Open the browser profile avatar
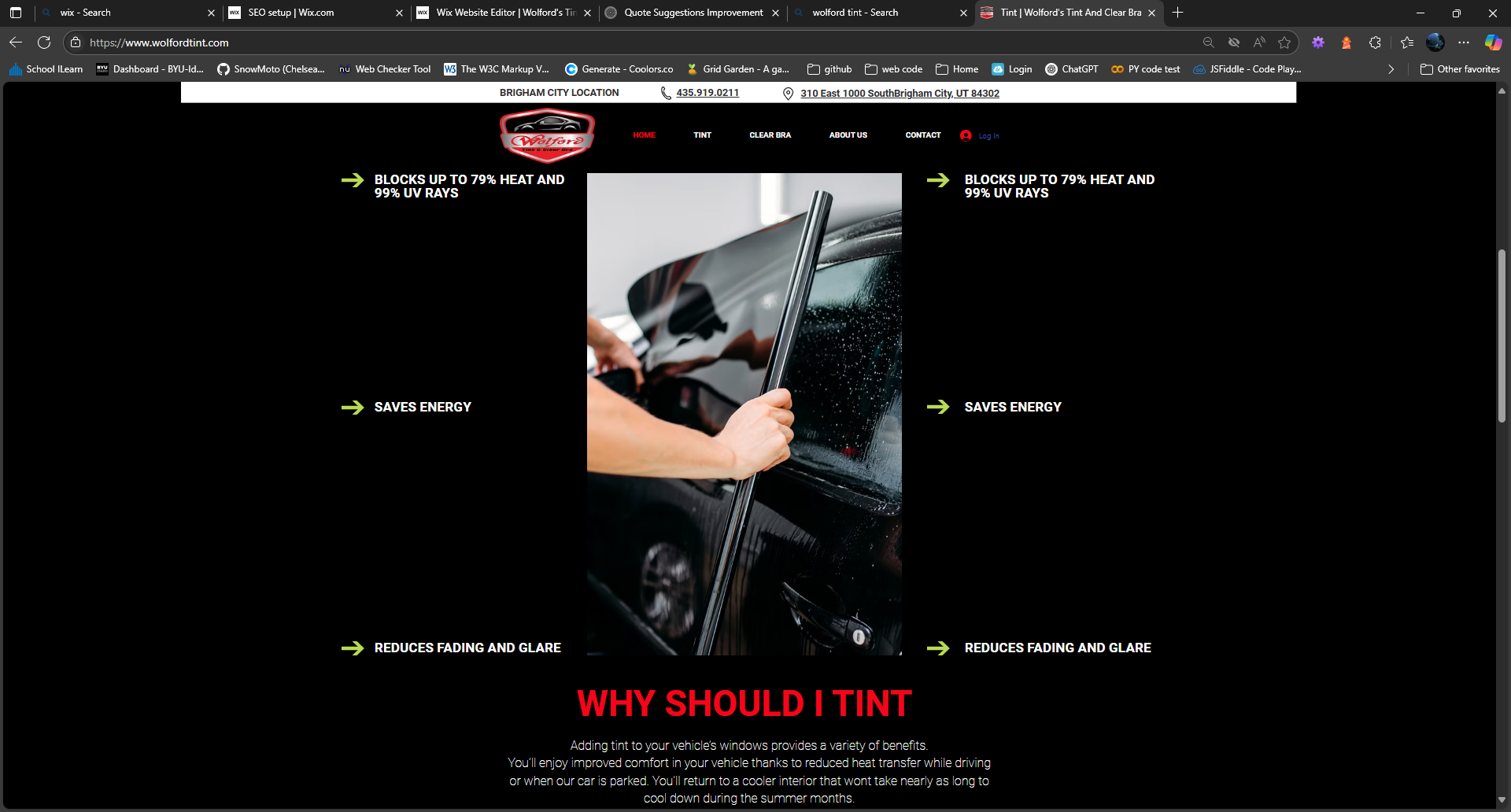 (1435, 42)
